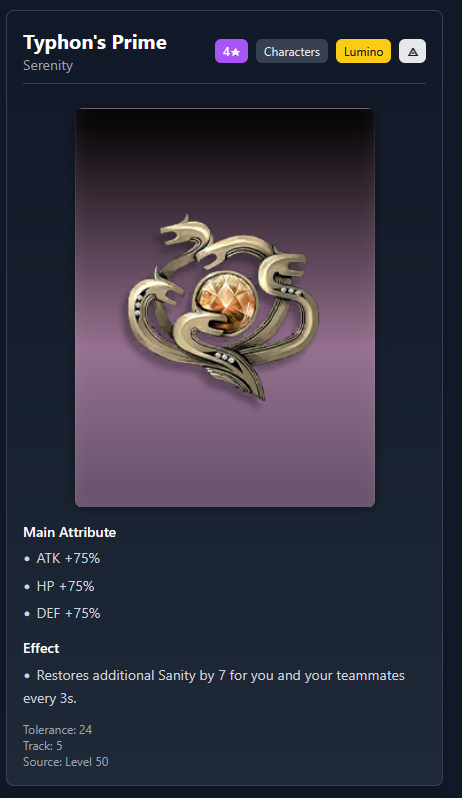Open the Typhon's Prime card image
This screenshot has height=798, width=462.
[x=225, y=307]
